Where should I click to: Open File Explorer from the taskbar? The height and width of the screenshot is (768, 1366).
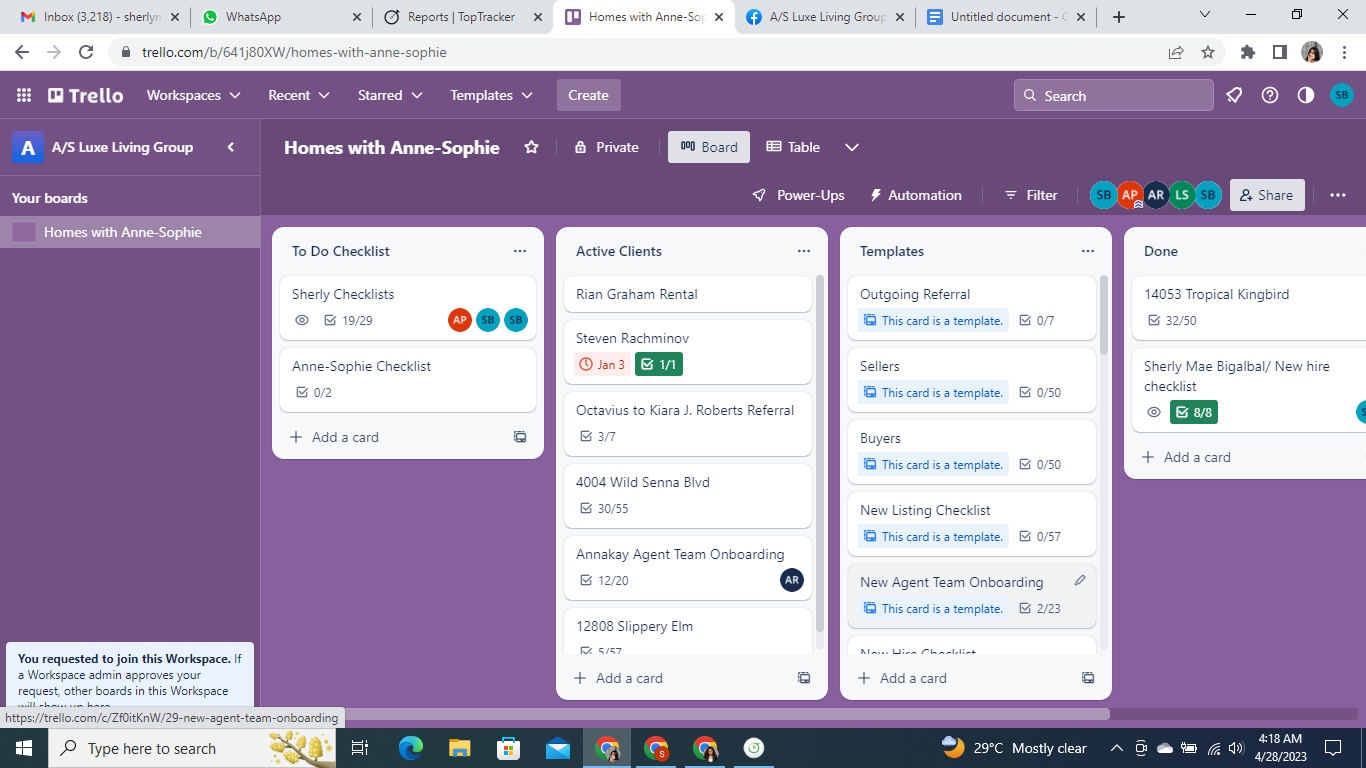click(x=460, y=748)
